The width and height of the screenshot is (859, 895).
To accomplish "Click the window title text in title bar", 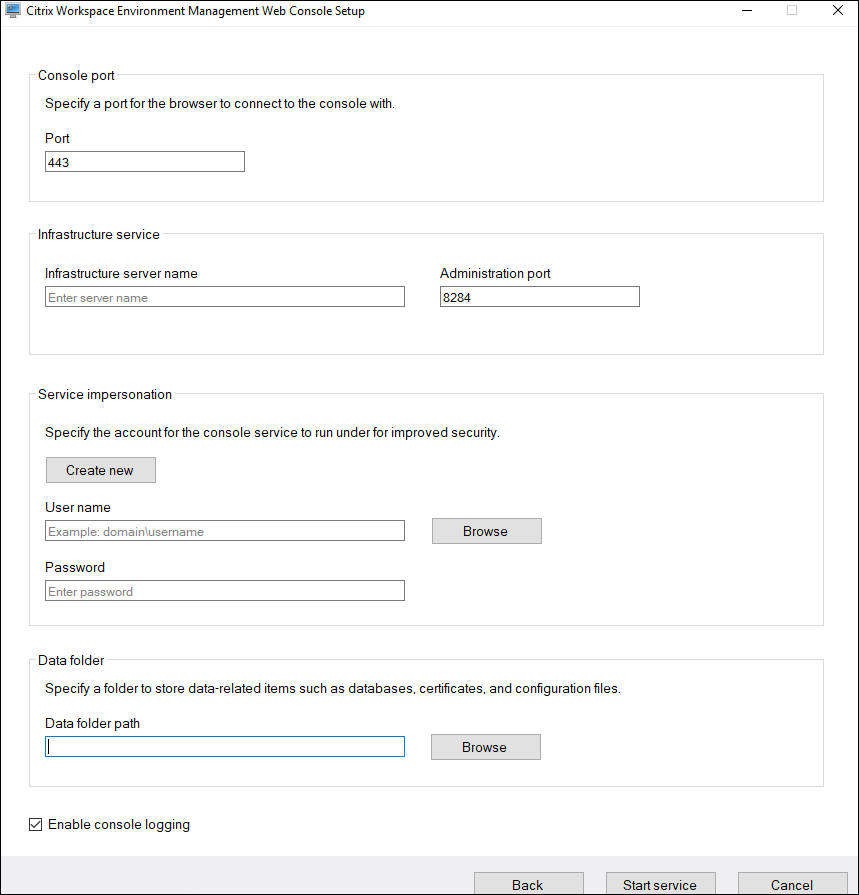I will point(196,11).
